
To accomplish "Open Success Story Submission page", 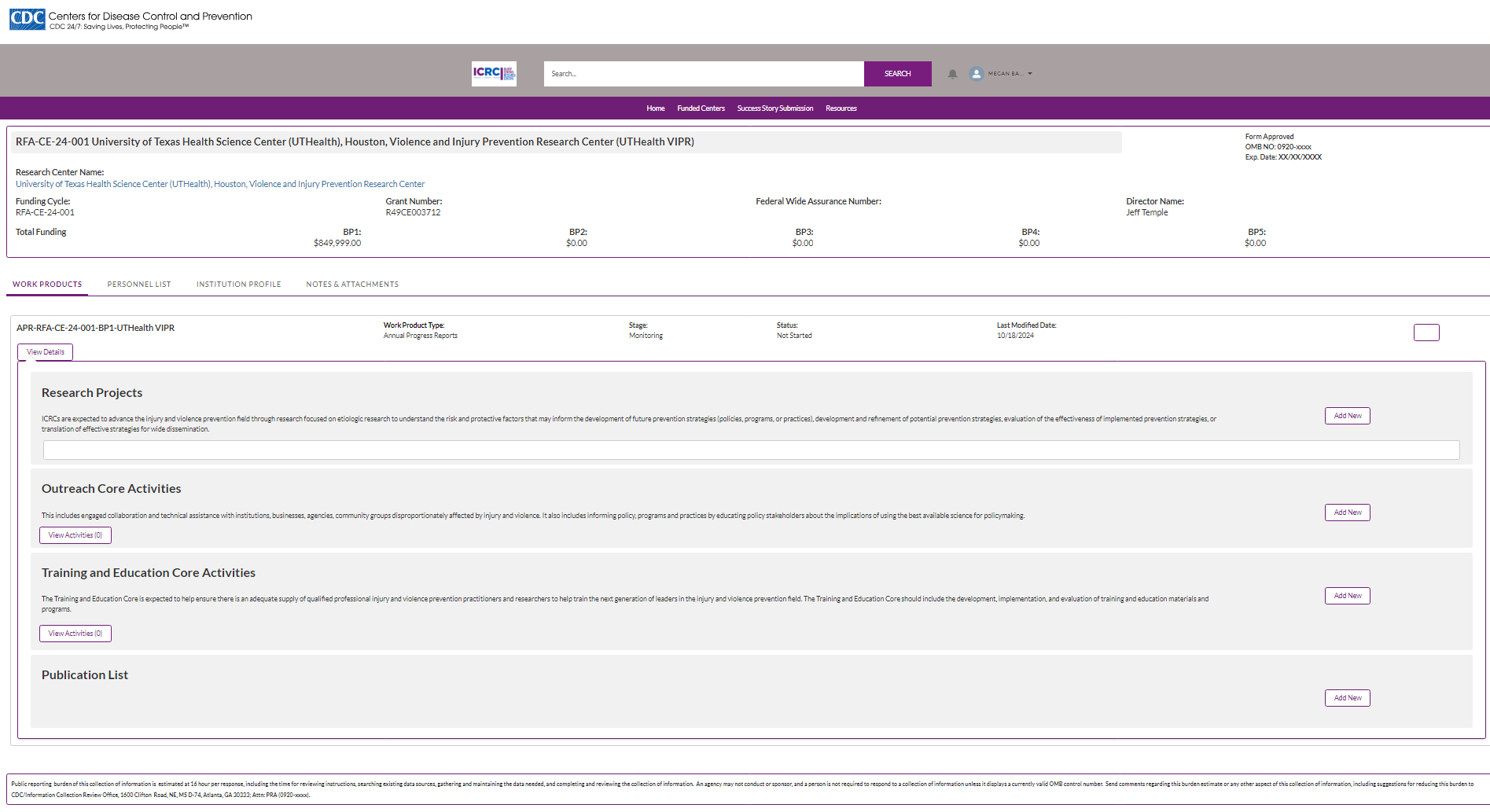I will pyautogui.click(x=775, y=108).
